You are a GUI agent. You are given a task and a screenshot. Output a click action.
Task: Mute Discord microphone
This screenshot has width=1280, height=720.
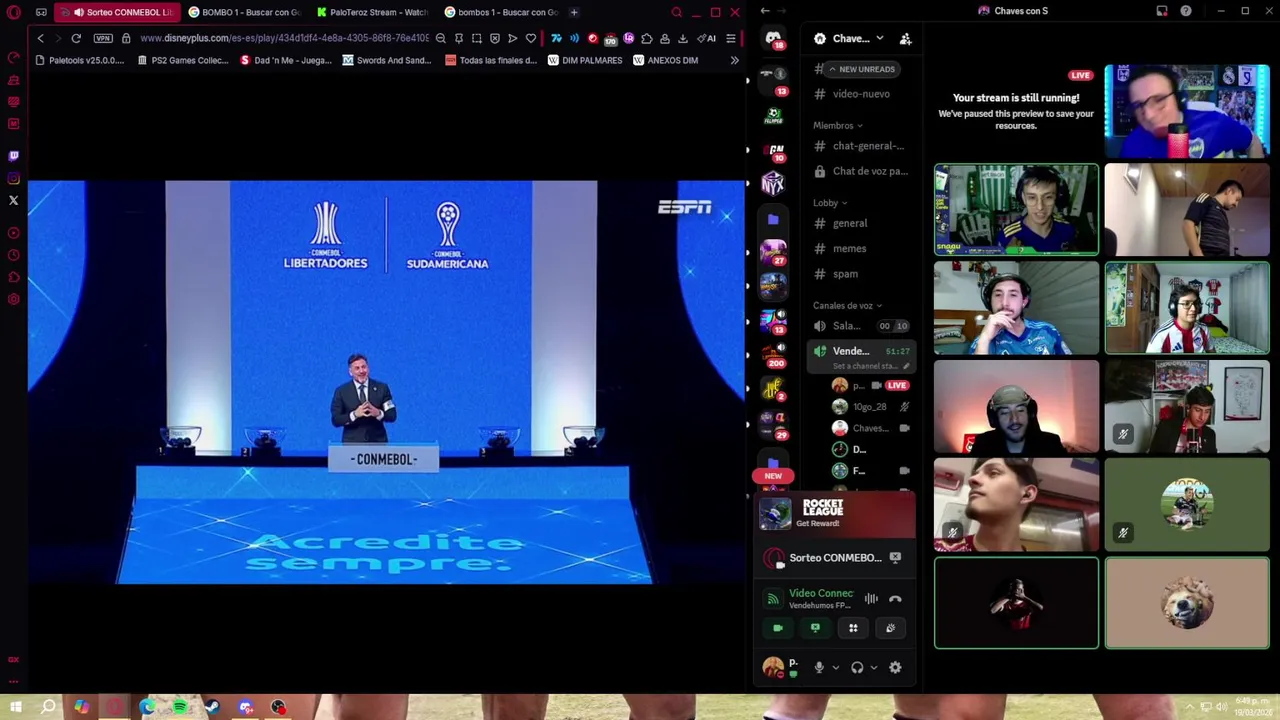(x=819, y=667)
